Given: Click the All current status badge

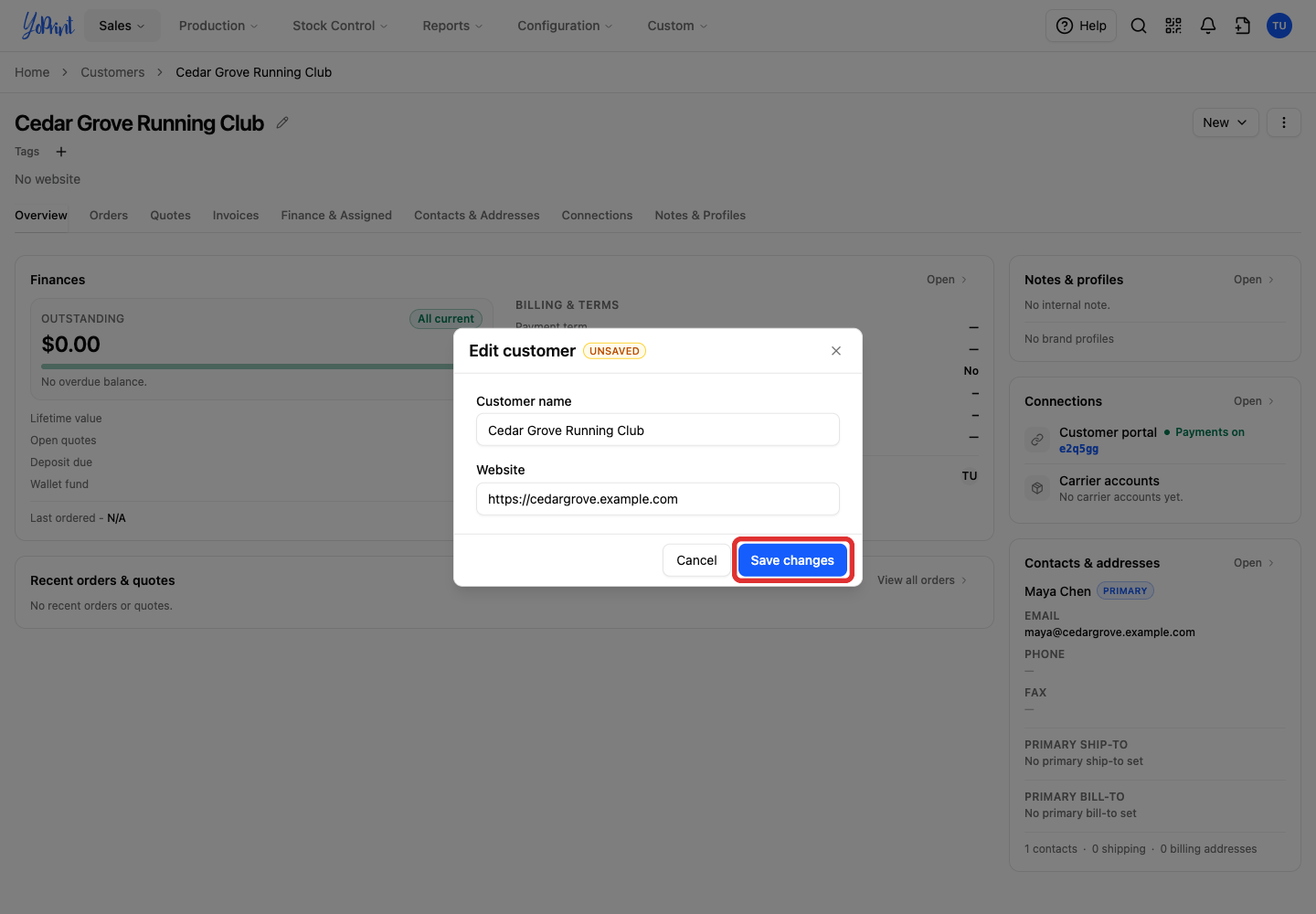Looking at the screenshot, I should (x=446, y=319).
